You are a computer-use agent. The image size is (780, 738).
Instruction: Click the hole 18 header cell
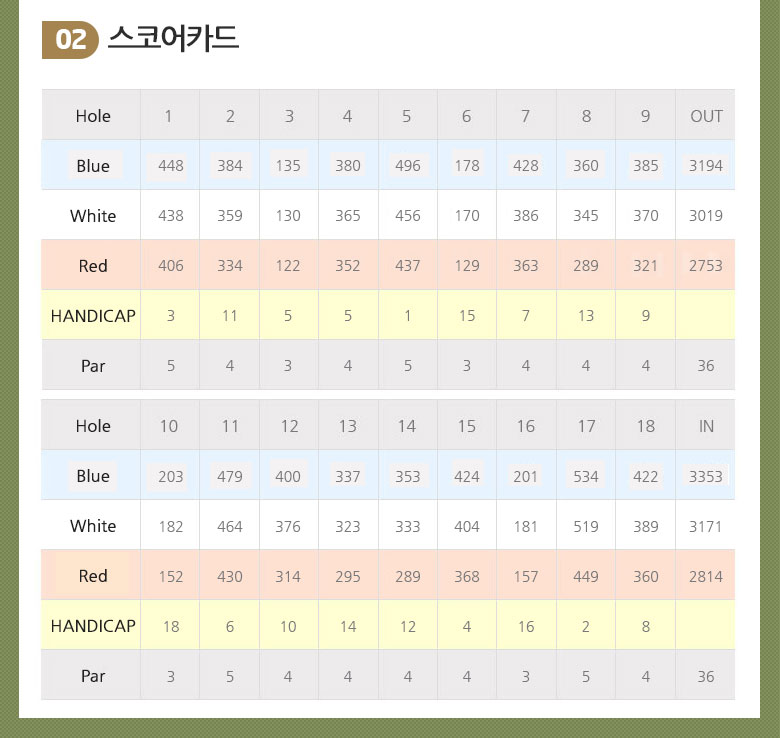pyautogui.click(x=646, y=426)
